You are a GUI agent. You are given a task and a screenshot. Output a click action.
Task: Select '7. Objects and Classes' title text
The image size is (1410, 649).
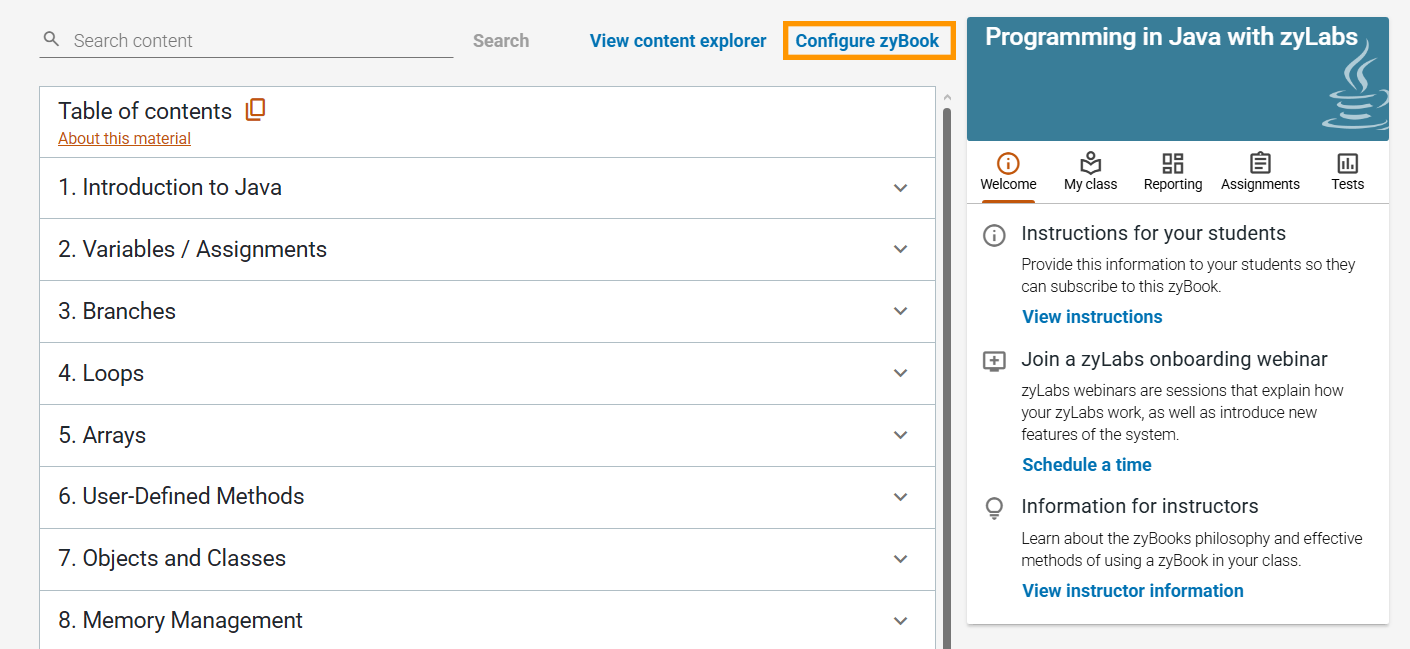[x=172, y=559]
